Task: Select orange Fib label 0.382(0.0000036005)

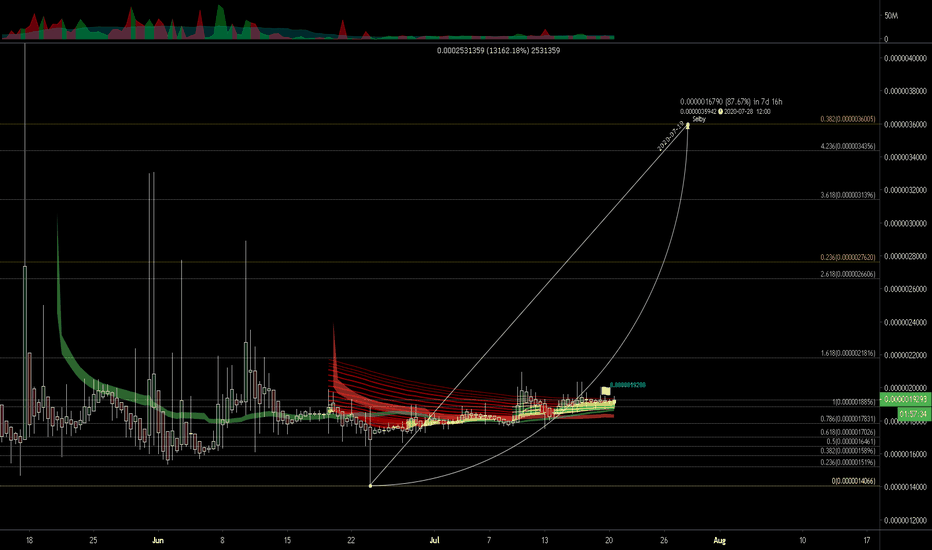Action: 848,119
